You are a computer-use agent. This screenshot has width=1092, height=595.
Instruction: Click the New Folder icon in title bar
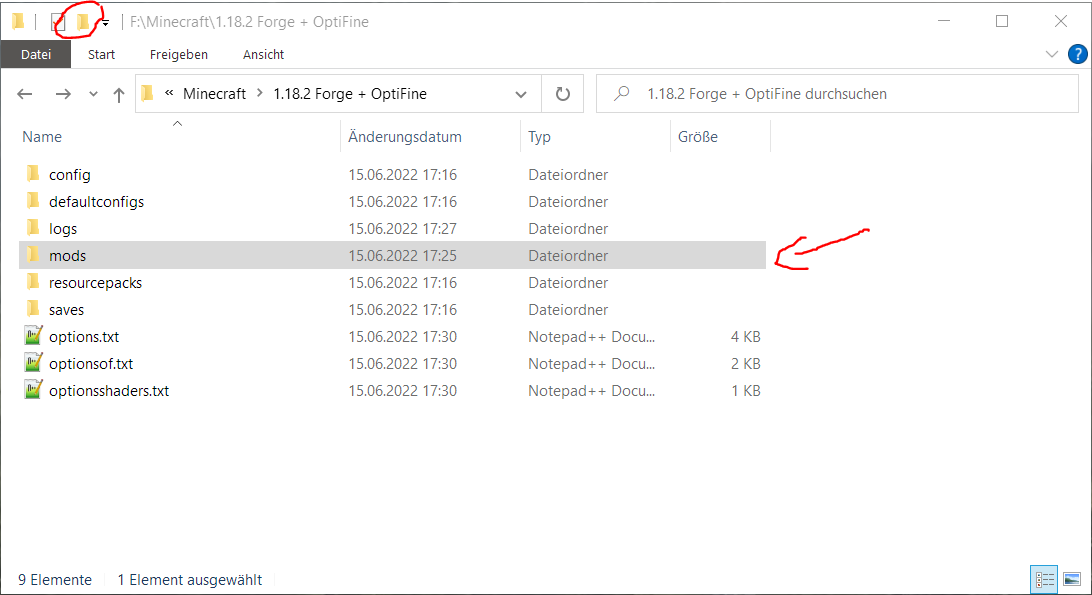coord(83,22)
